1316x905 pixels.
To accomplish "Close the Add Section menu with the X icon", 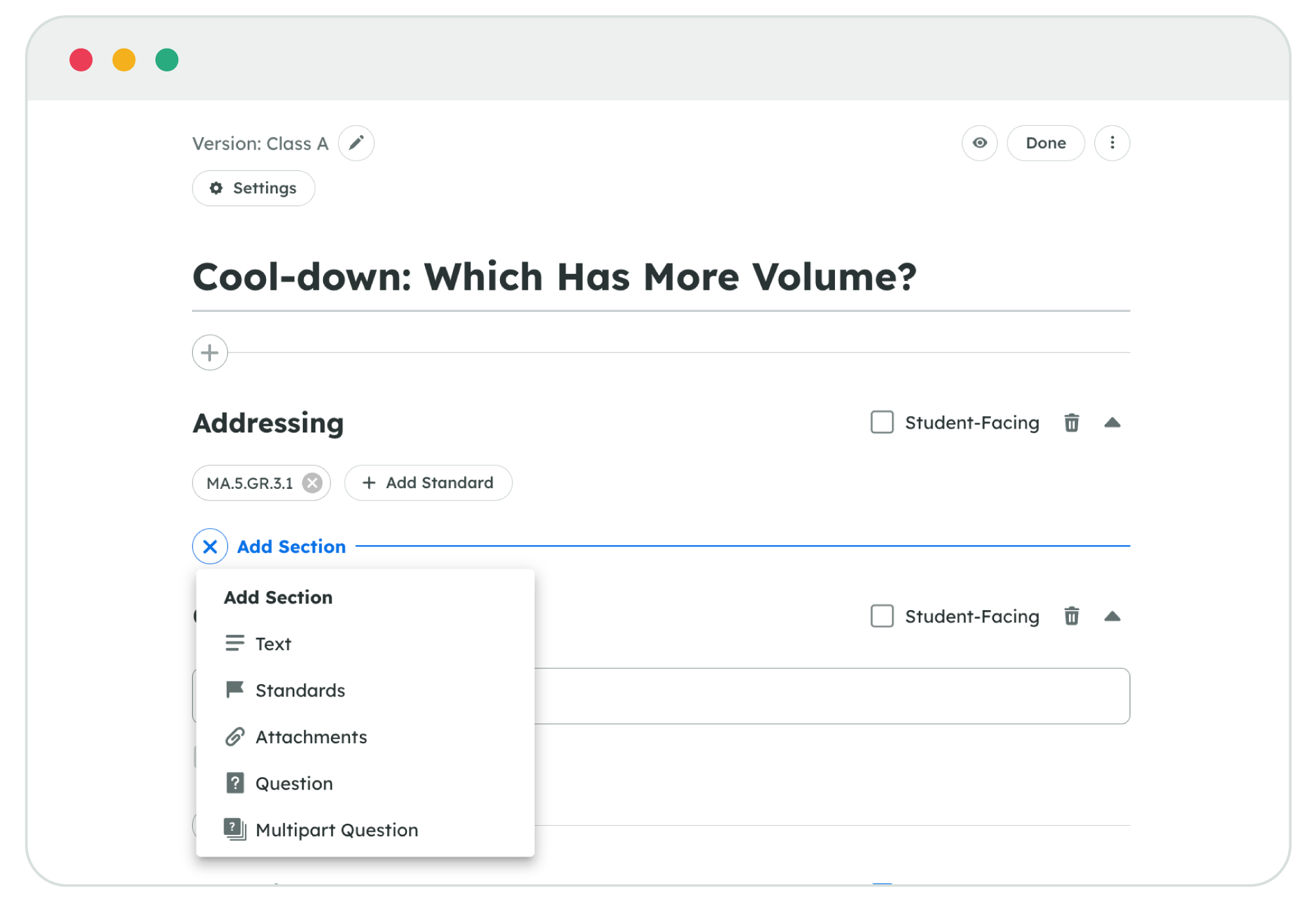I will point(210,546).
